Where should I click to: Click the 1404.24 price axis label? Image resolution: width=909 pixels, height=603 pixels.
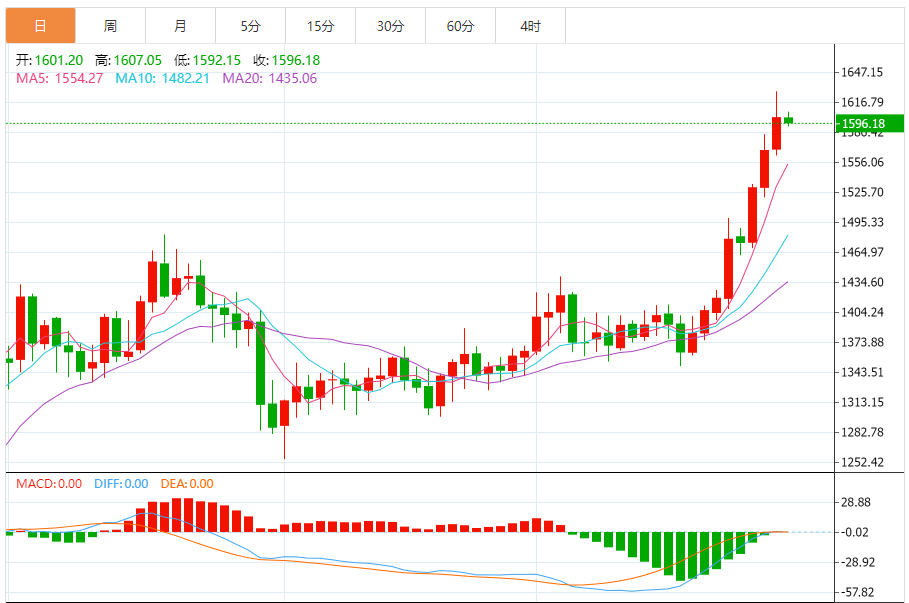pyautogui.click(x=862, y=312)
